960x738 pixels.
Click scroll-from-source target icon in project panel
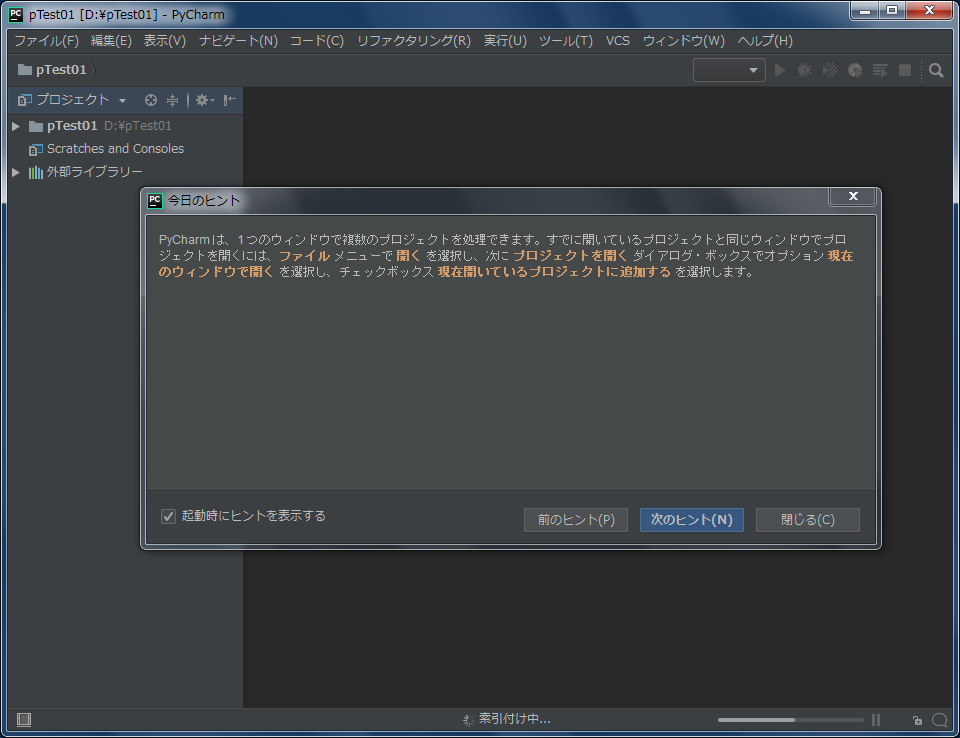[x=151, y=100]
